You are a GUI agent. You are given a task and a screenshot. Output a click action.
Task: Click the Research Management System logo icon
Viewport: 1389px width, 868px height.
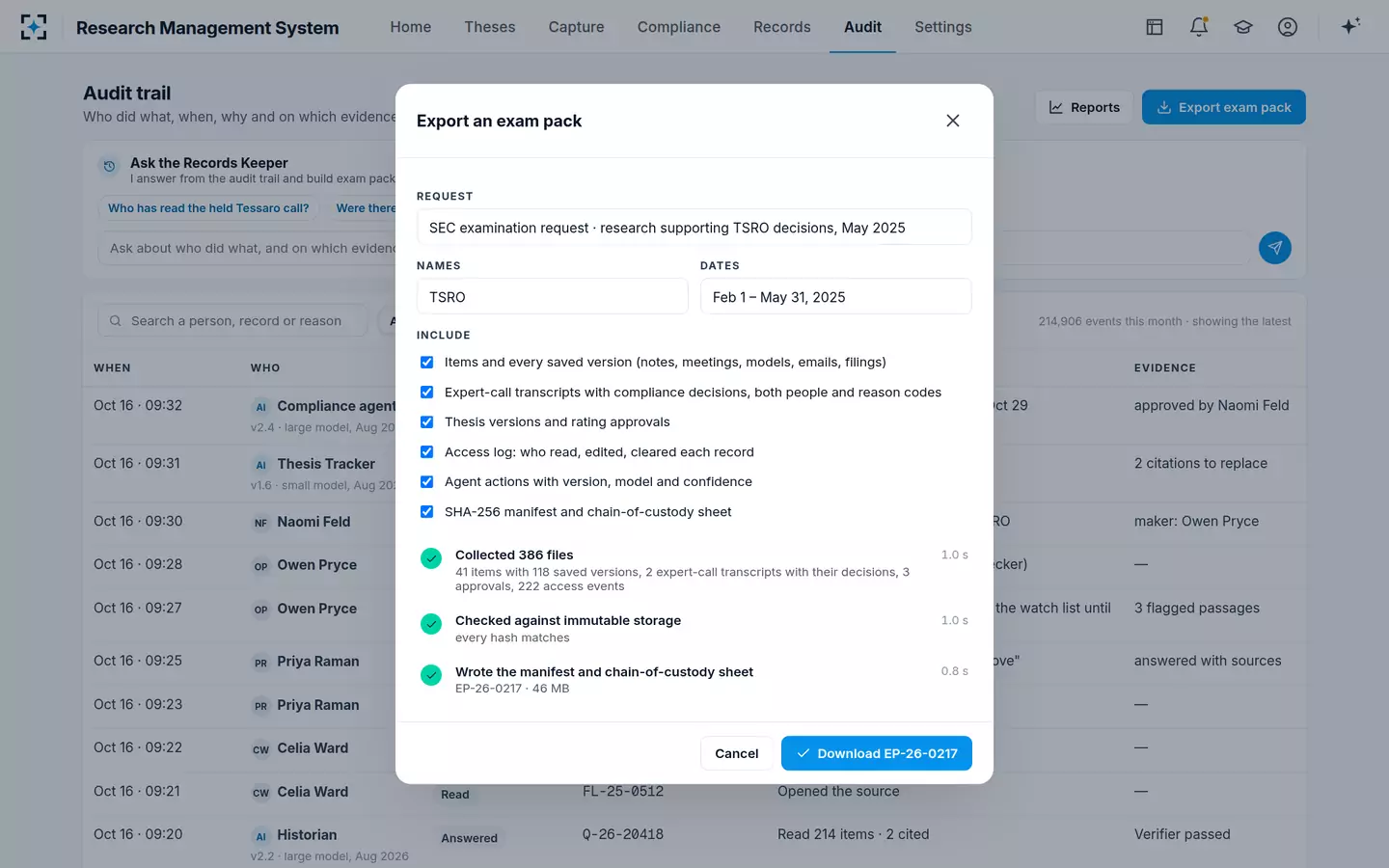34,27
